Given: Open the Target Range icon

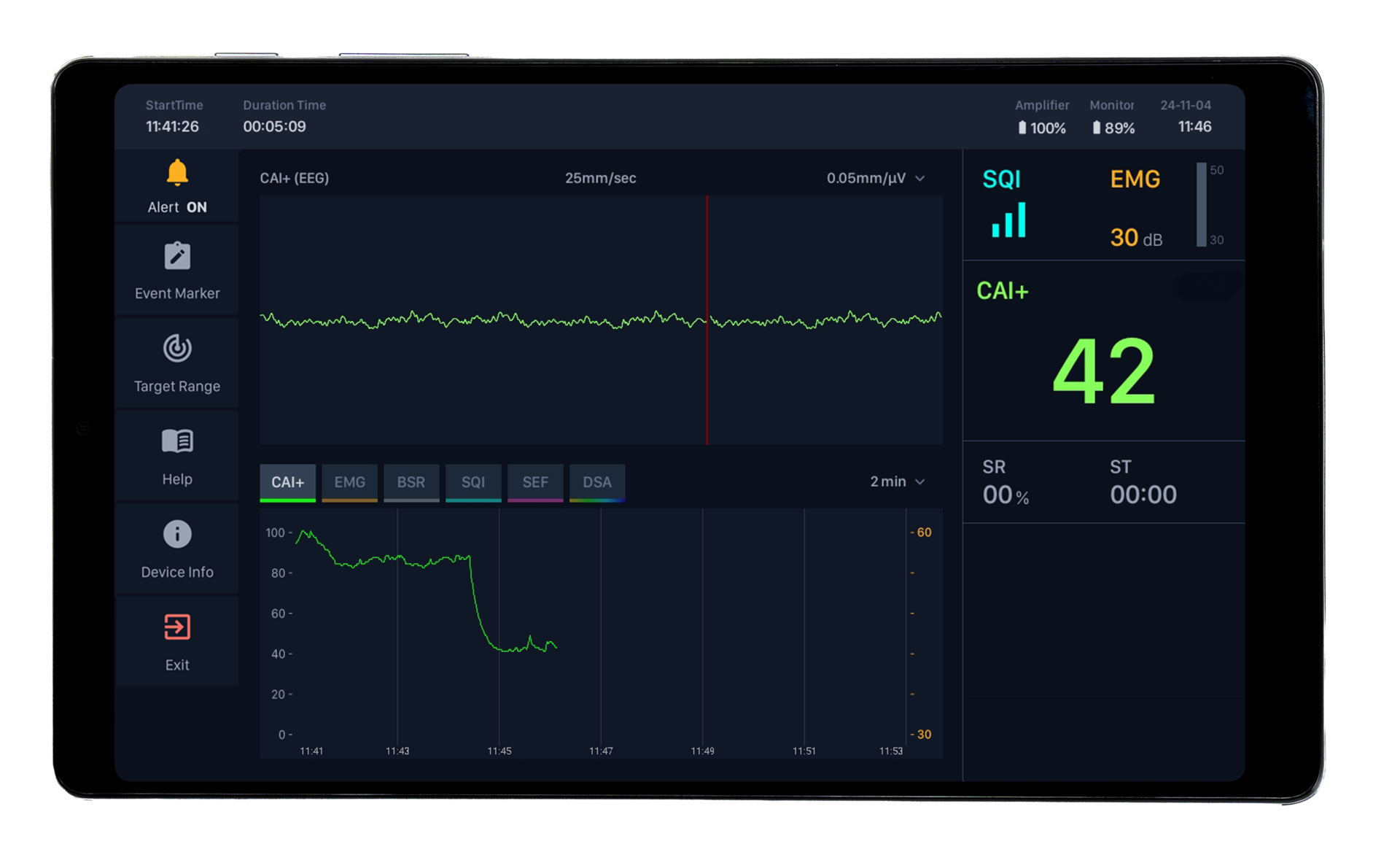Looking at the screenshot, I should (177, 349).
